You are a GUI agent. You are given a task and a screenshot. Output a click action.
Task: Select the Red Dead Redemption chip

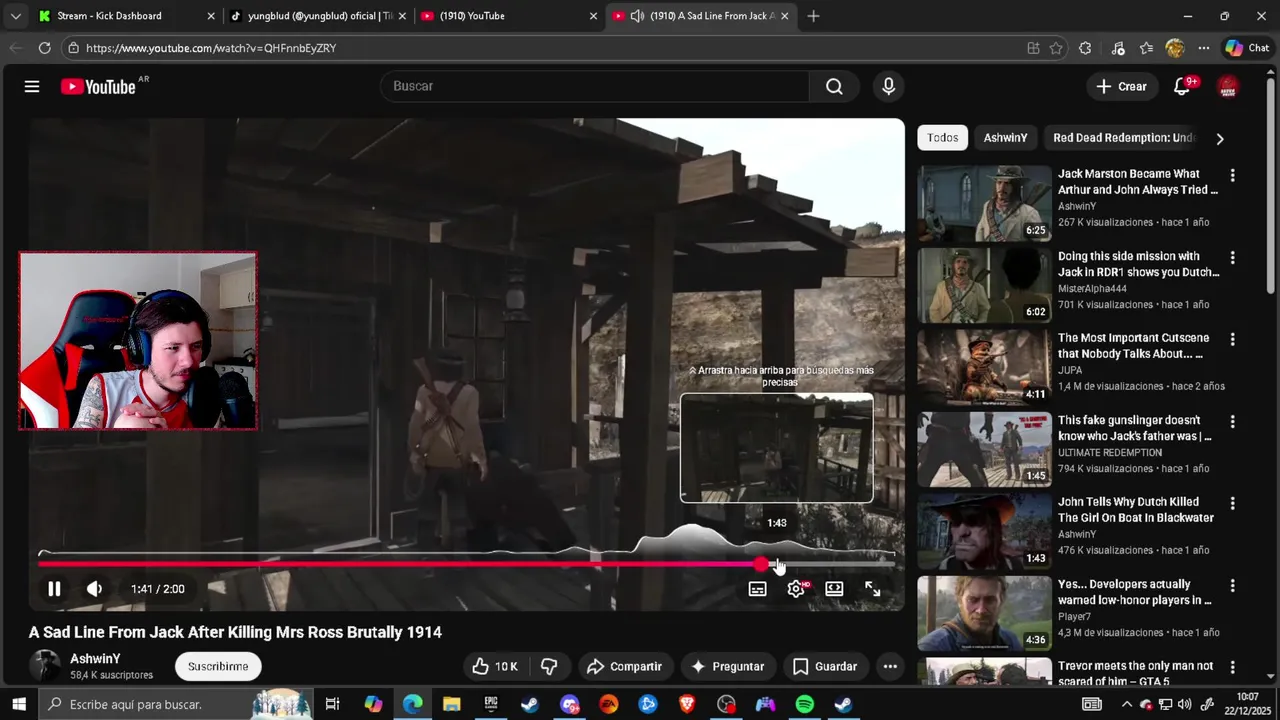tap(1122, 138)
